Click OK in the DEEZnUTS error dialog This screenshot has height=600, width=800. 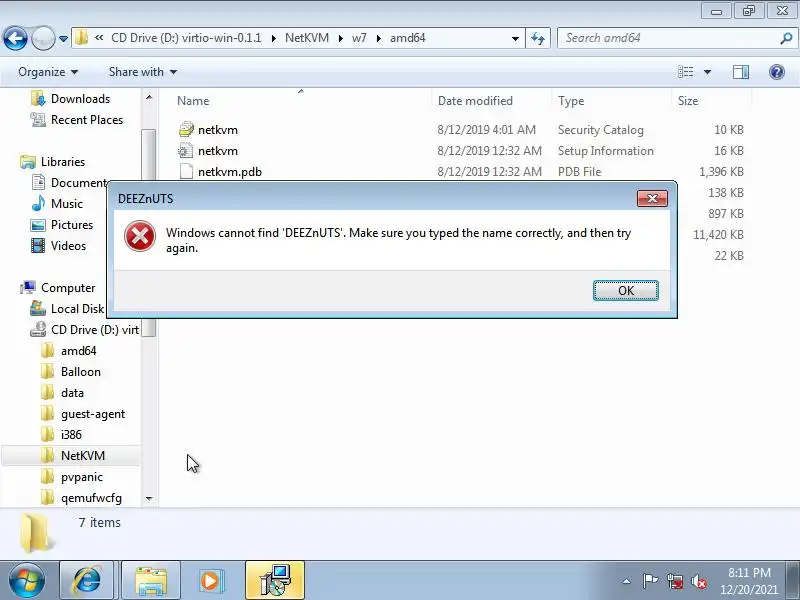pyautogui.click(x=626, y=290)
